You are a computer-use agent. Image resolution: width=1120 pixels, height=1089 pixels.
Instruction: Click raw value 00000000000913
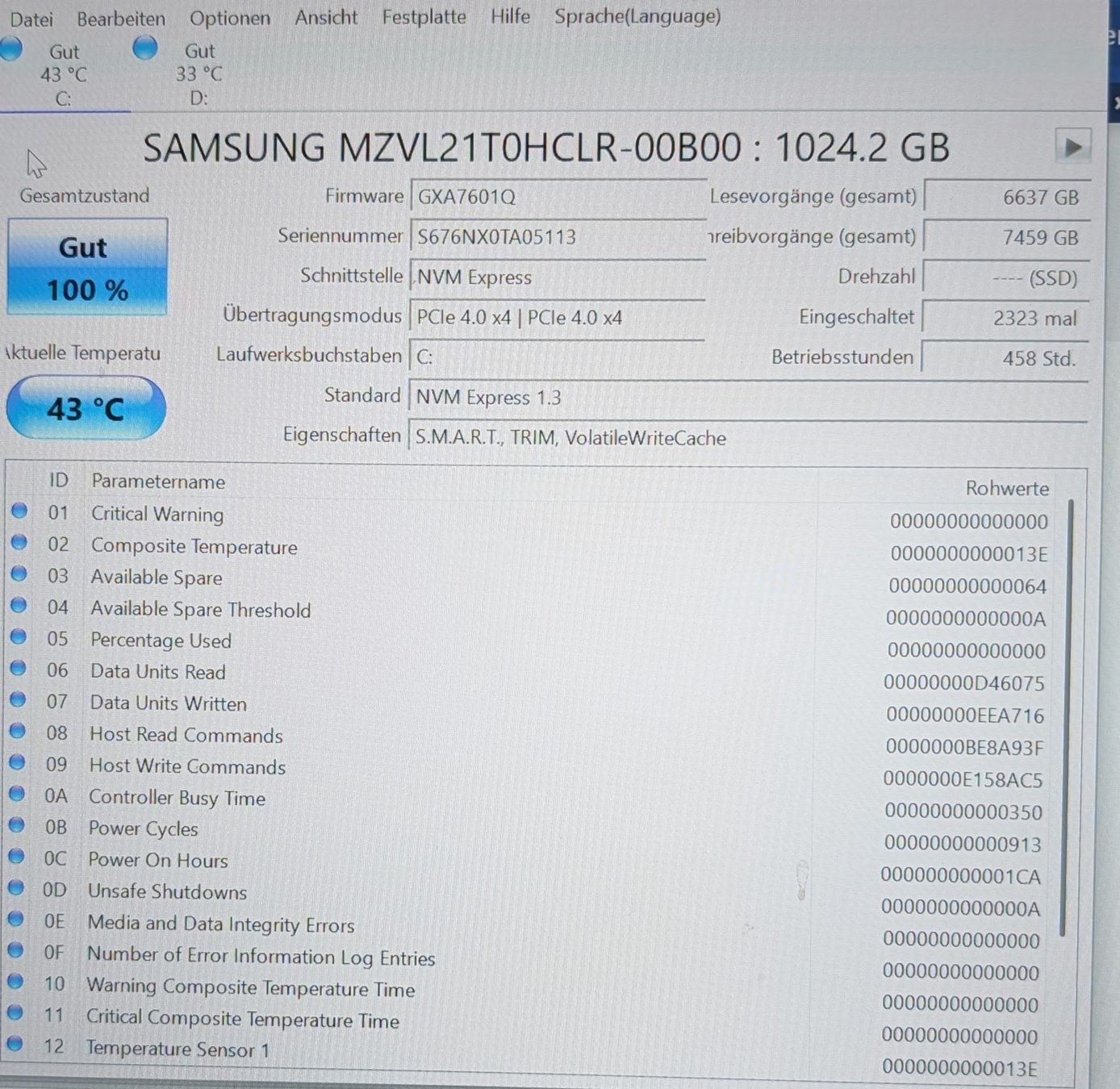(x=963, y=845)
